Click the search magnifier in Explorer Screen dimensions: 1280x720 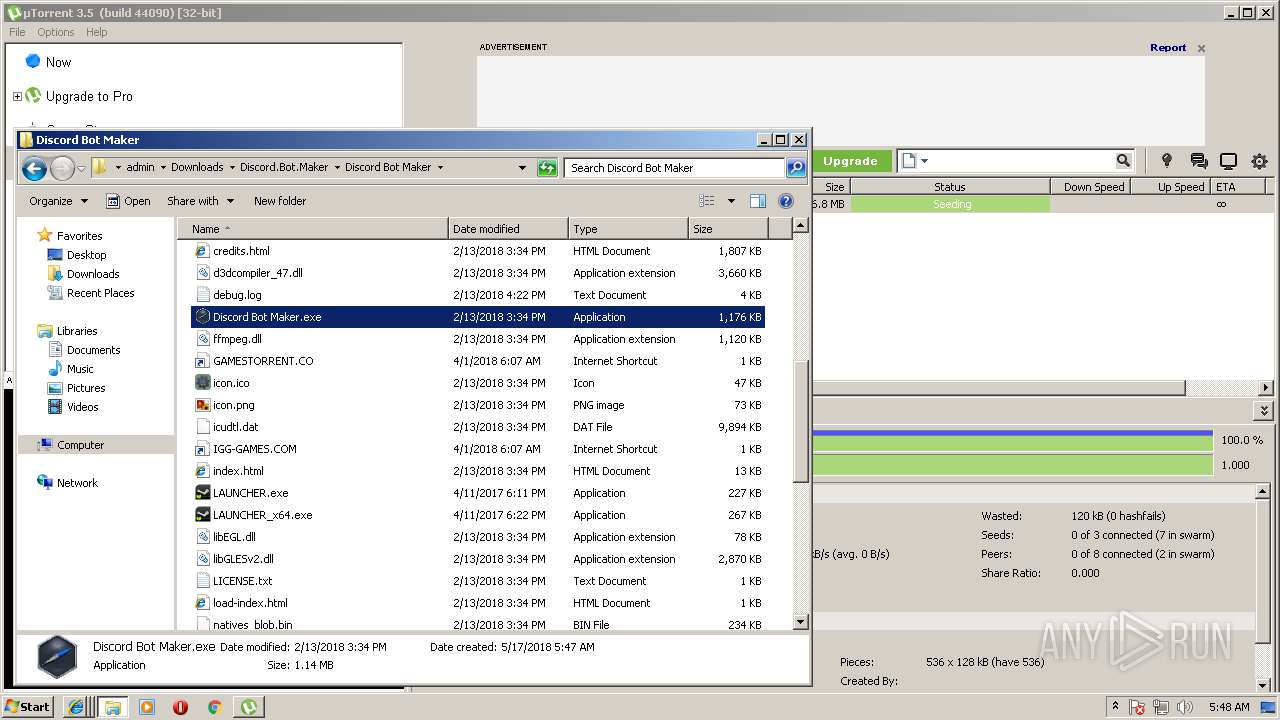[796, 168]
